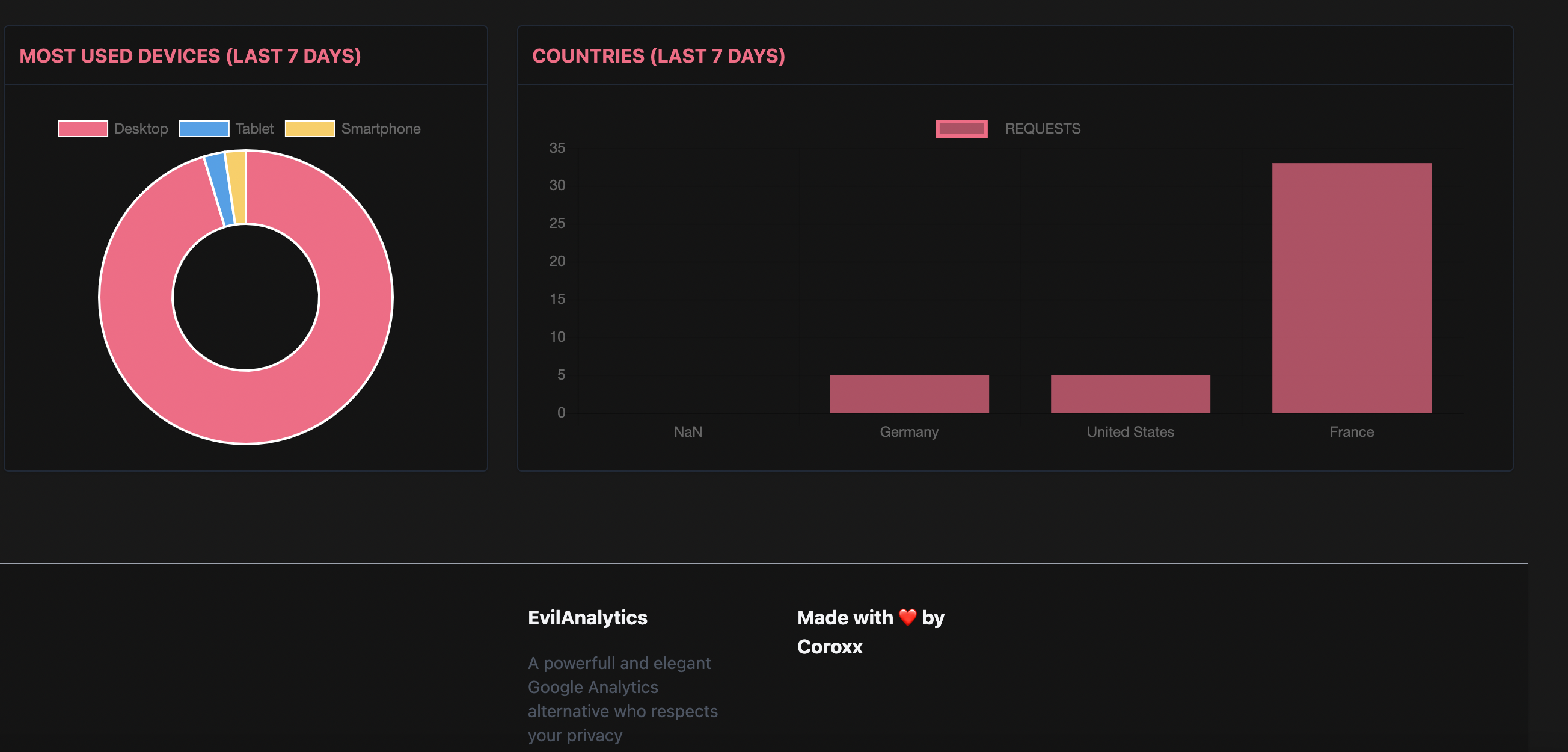Click the Countries (Last 7 Days) heading
This screenshot has height=752, width=1568.
pos(658,56)
